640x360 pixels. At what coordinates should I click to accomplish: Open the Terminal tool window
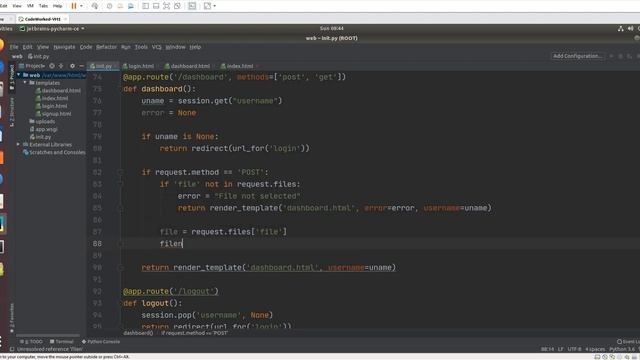(x=62, y=342)
